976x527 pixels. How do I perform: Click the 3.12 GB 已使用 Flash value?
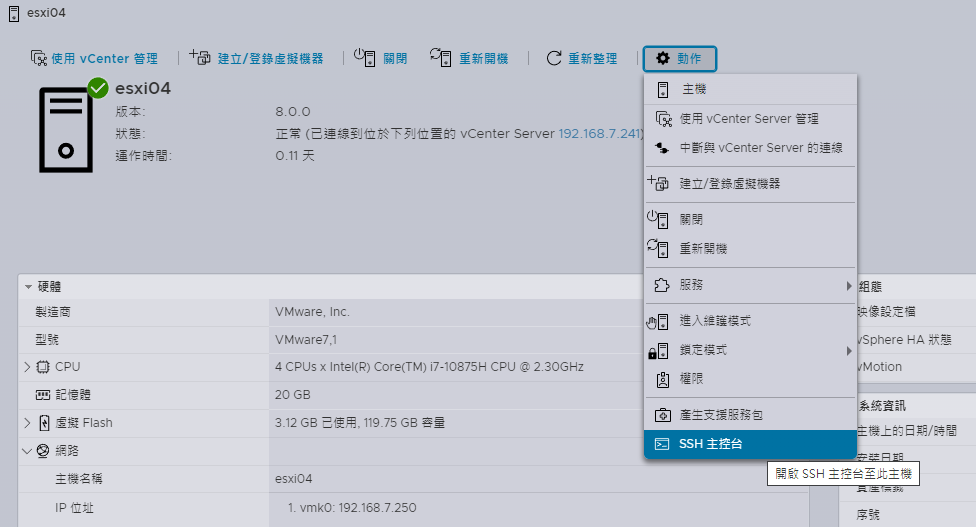[x=360, y=423]
